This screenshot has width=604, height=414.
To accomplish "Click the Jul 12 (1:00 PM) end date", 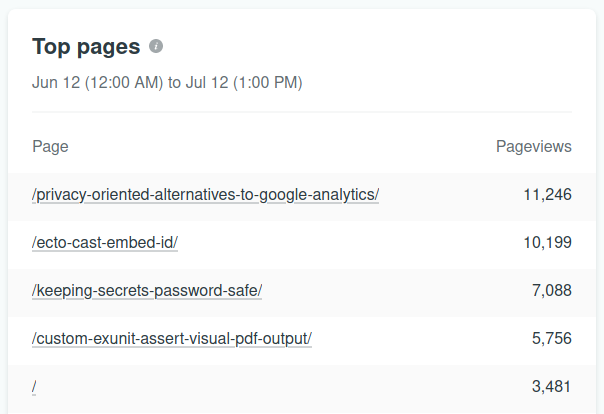I will 244,82.
